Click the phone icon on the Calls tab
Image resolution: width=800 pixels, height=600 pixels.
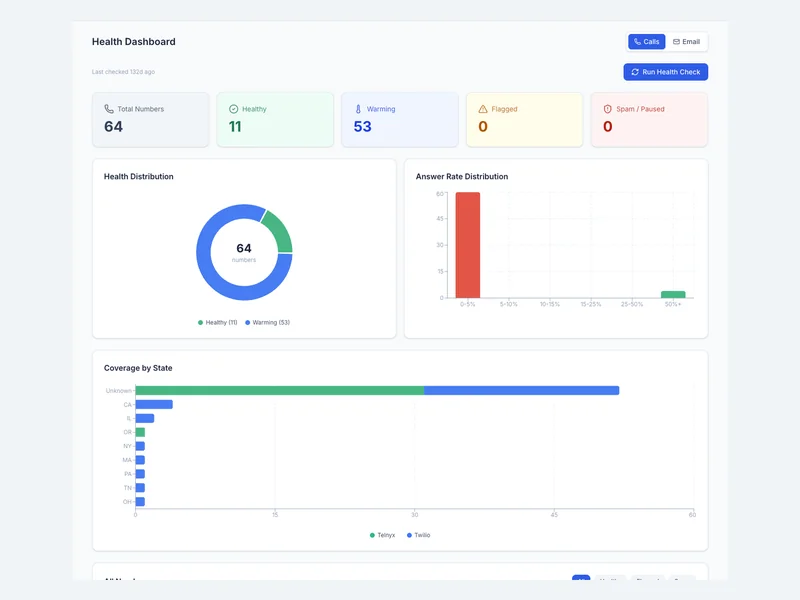click(637, 42)
